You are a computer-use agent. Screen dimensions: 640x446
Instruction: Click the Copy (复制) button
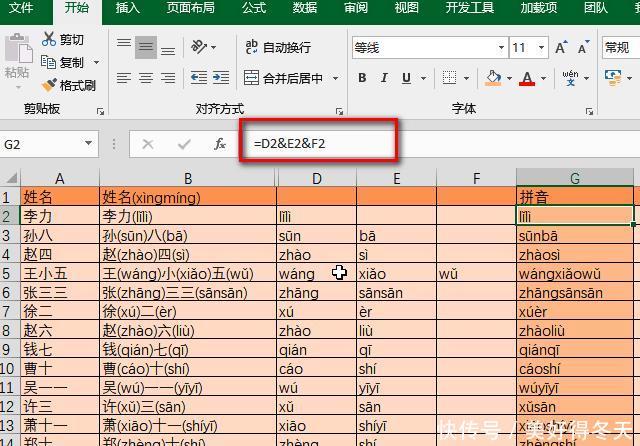point(62,62)
